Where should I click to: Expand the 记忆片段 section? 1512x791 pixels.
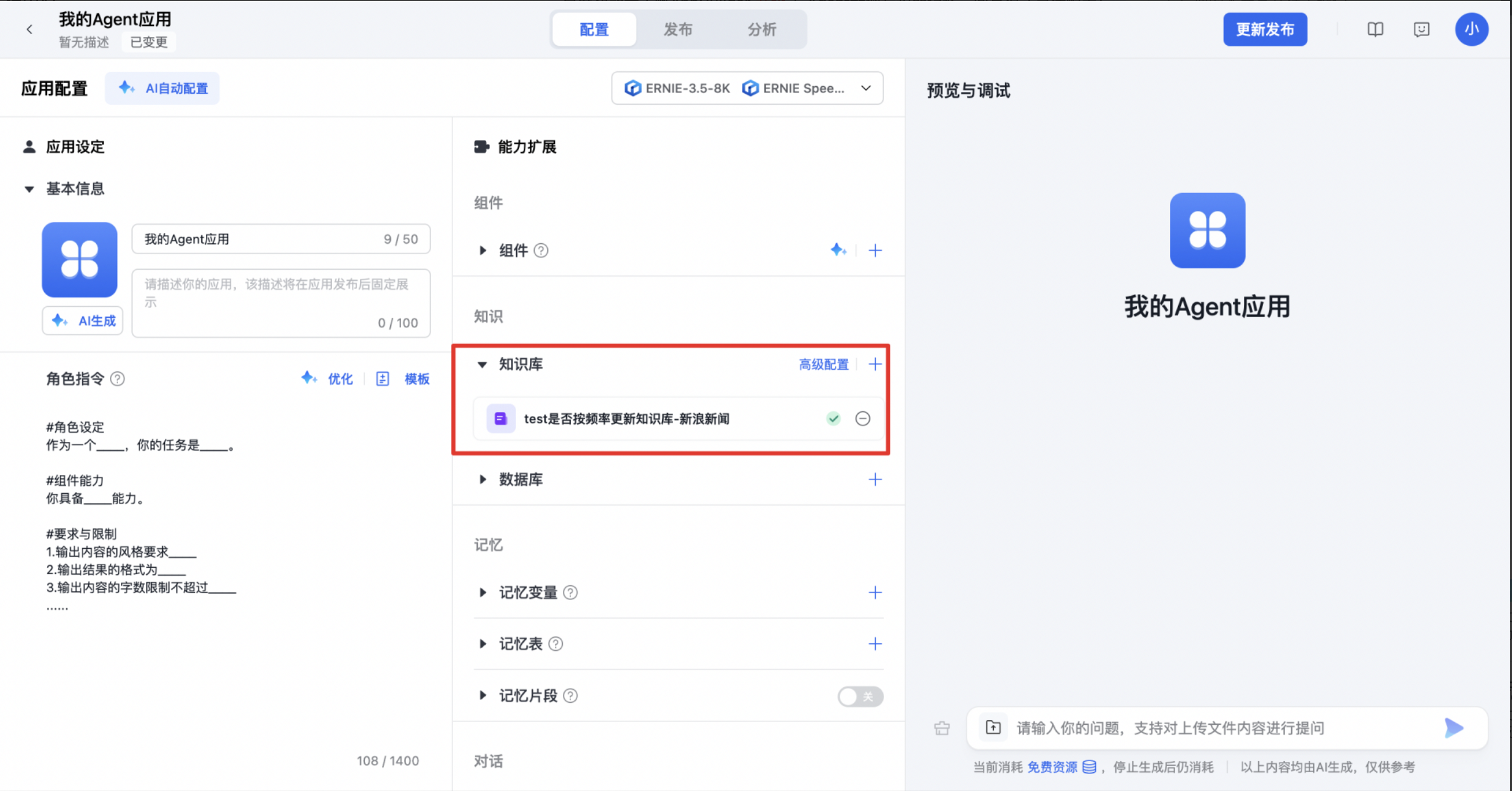(x=482, y=696)
